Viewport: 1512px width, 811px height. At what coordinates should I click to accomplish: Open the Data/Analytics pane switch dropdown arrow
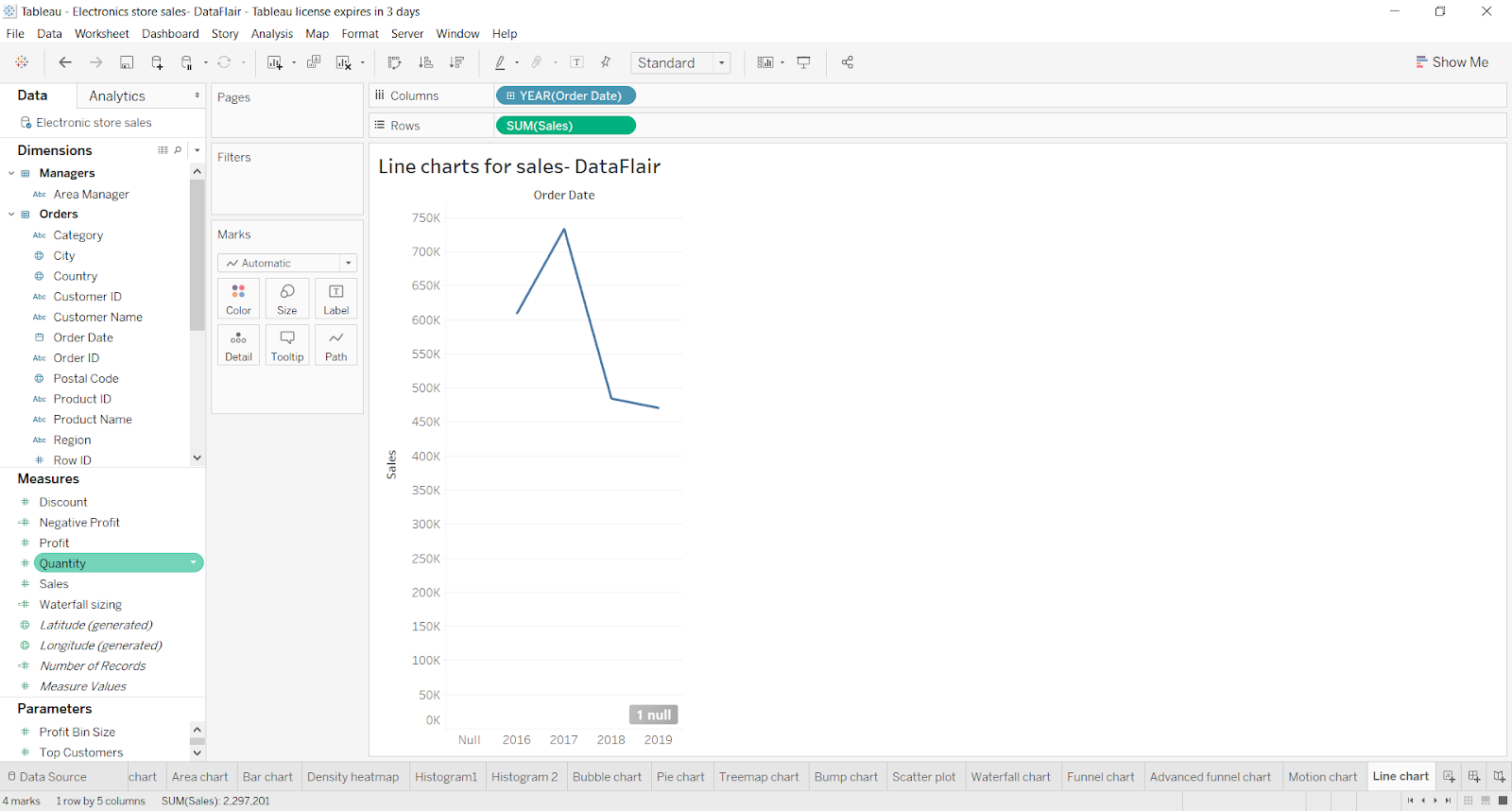[197, 95]
